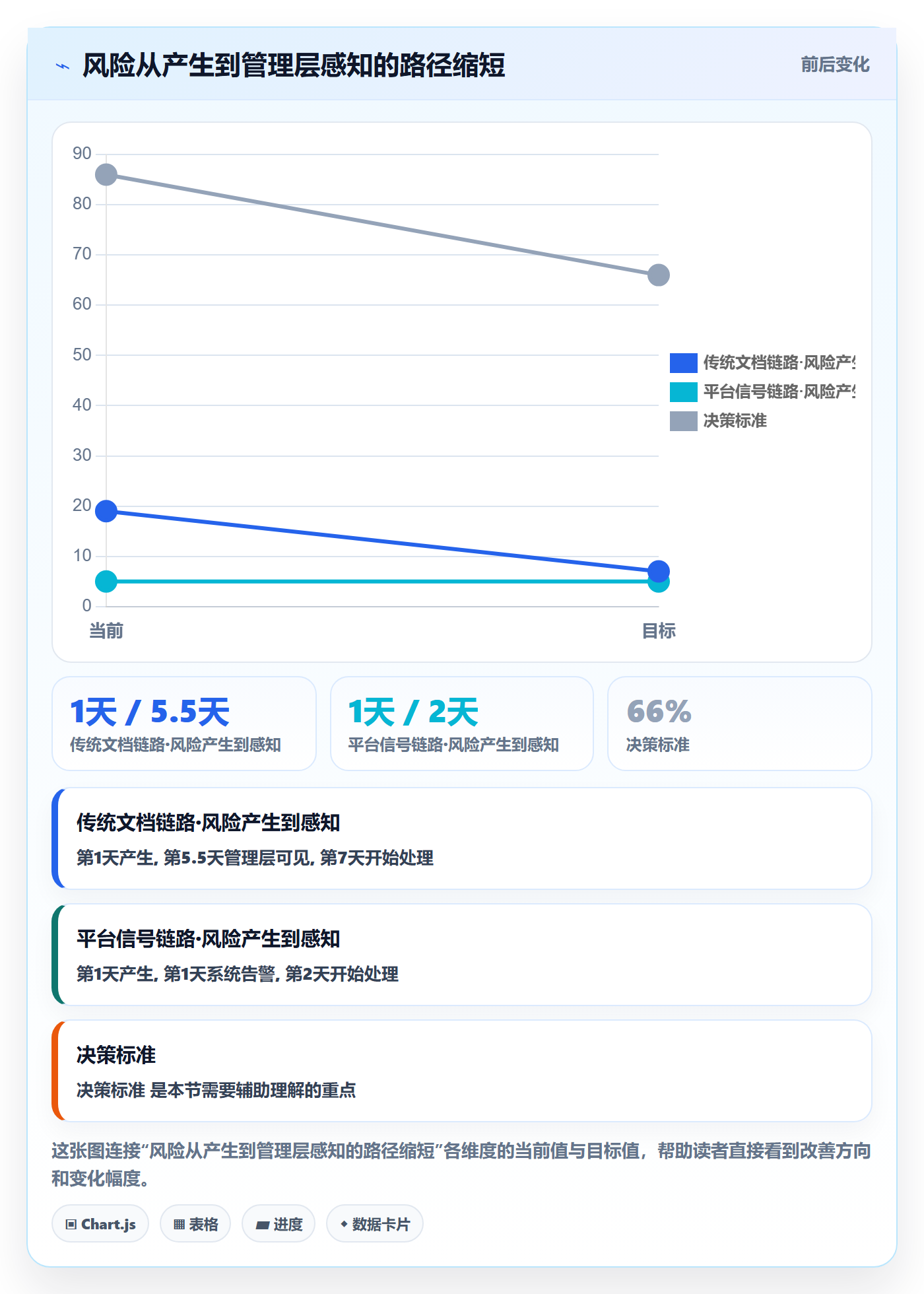Click the 50 y-axis tick label

tap(82, 355)
